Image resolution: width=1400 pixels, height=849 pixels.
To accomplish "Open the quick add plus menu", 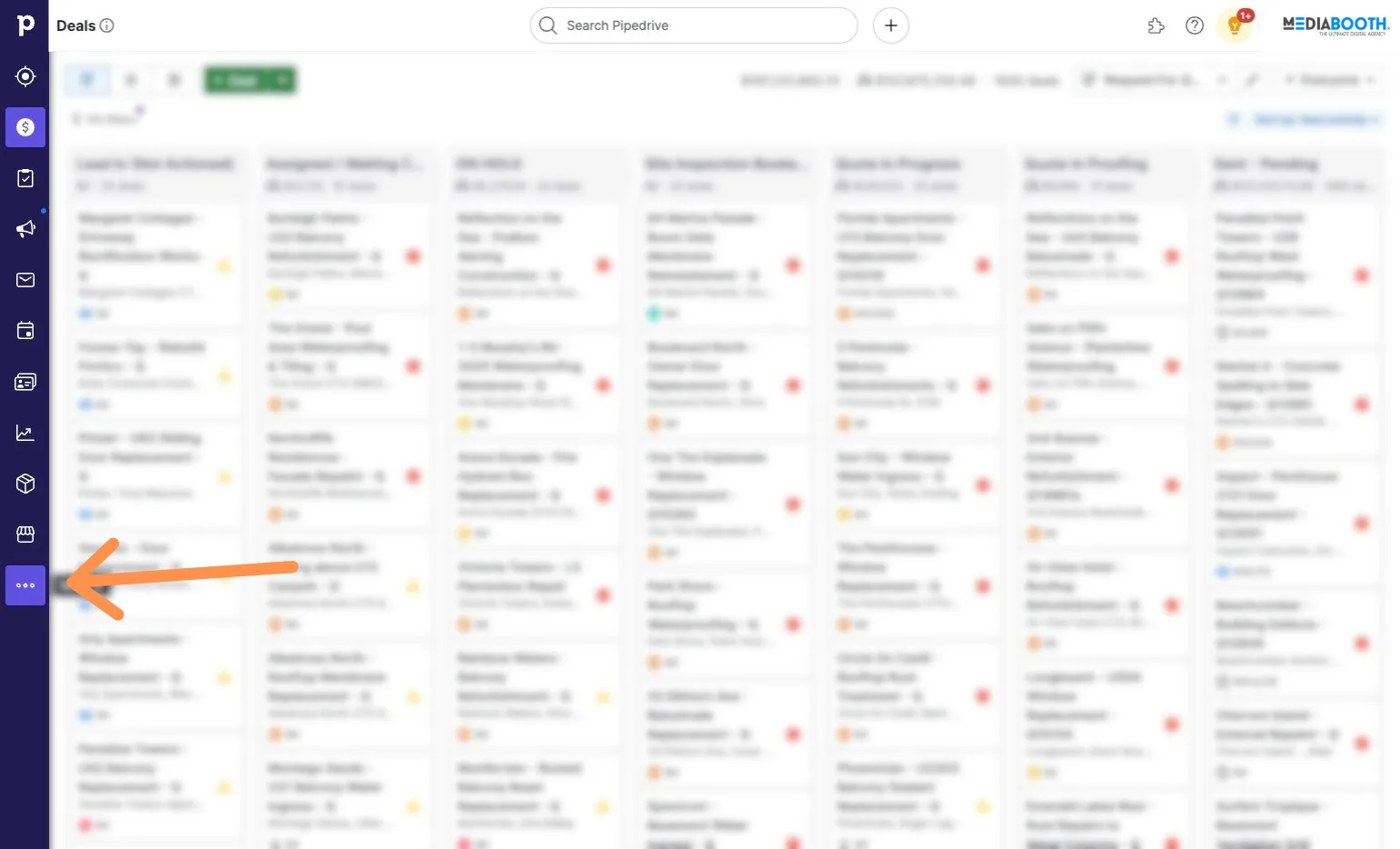I will pos(890,25).
